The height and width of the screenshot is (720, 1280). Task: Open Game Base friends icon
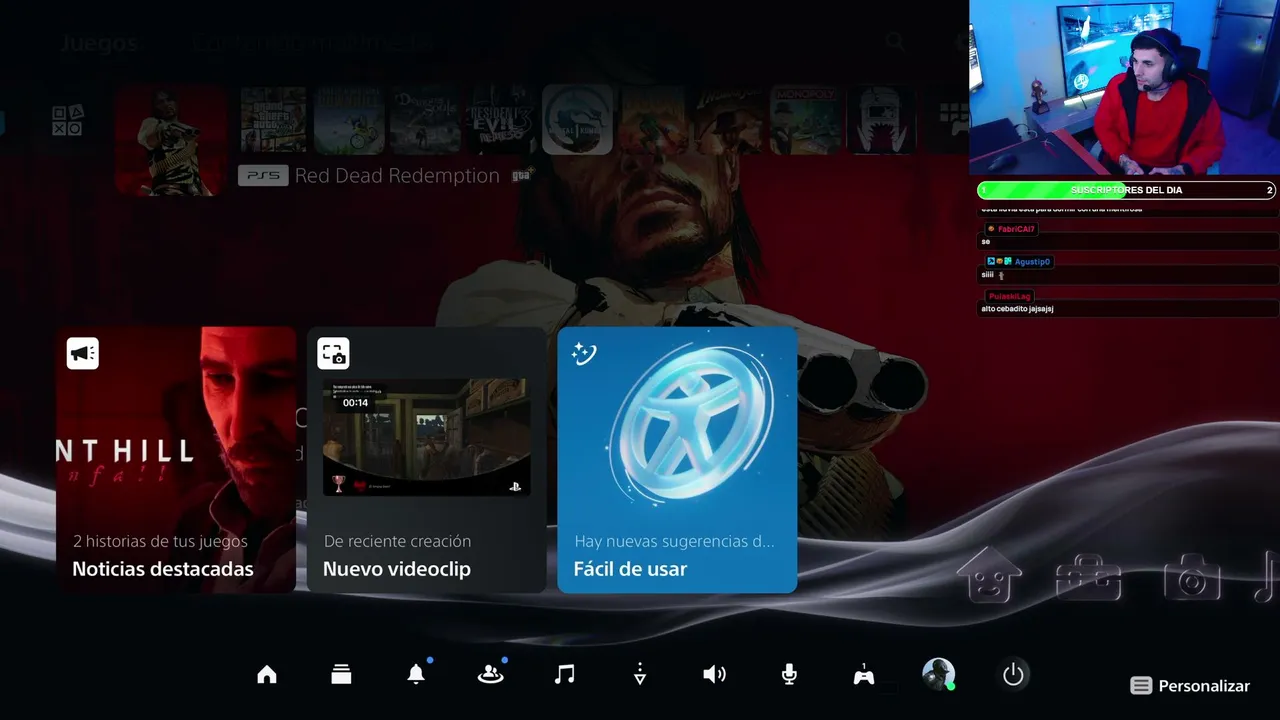490,675
